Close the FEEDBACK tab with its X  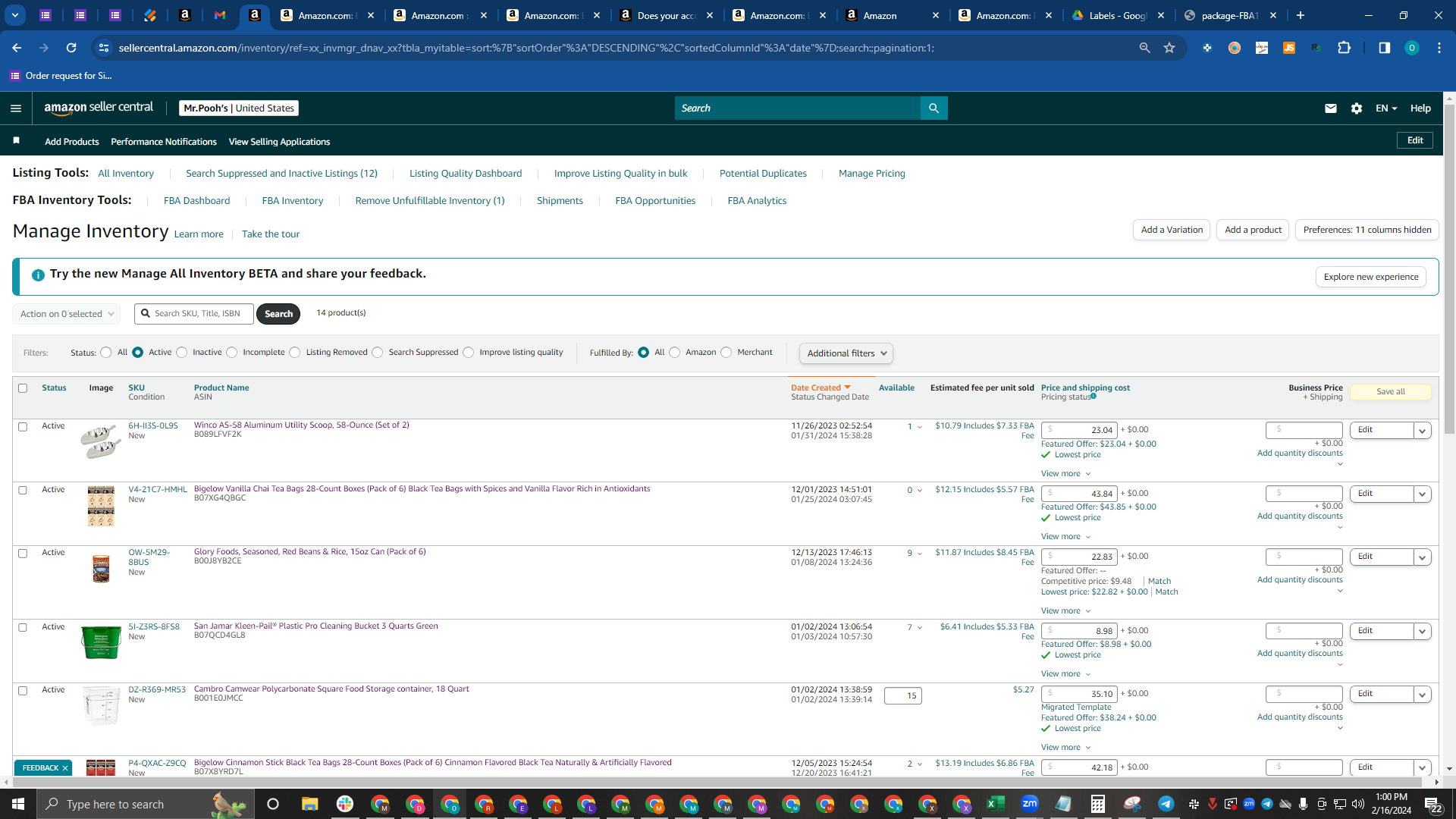[x=65, y=768]
